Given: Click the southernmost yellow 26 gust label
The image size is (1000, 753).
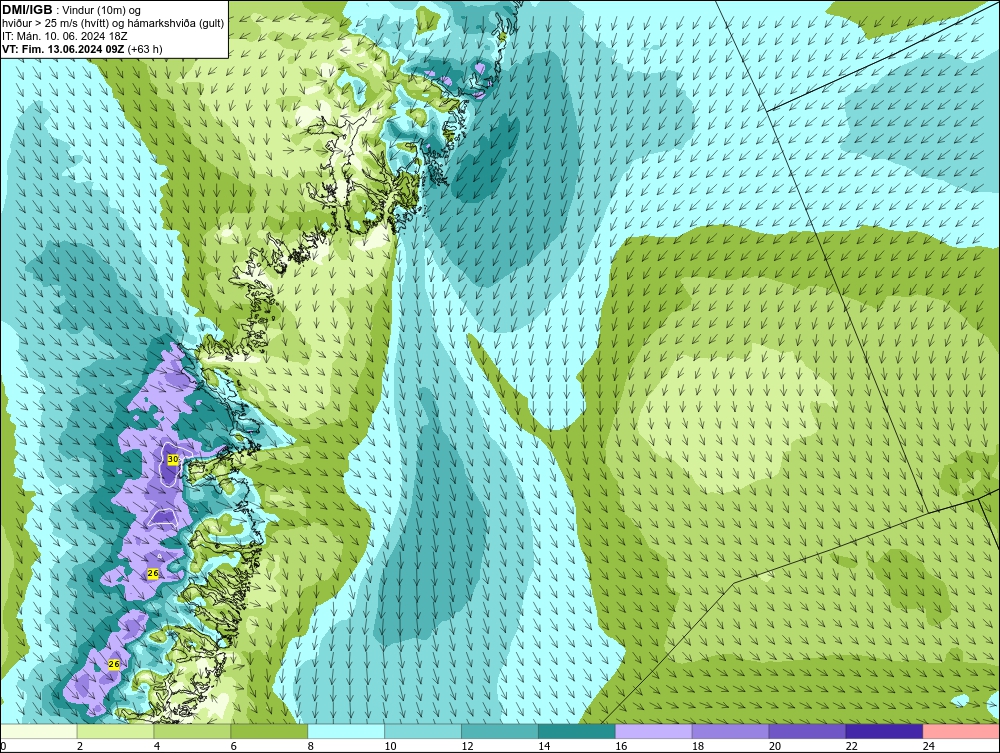Looking at the screenshot, I should 114,664.
